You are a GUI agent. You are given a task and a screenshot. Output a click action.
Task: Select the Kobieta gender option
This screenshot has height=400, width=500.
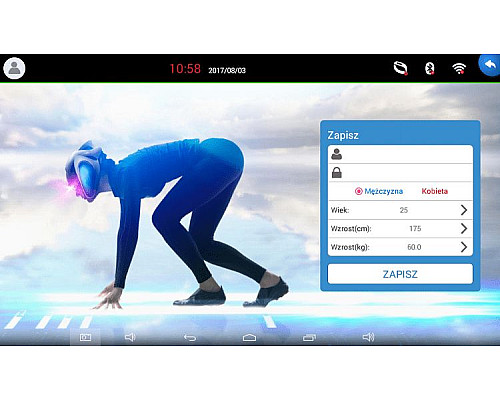435,191
